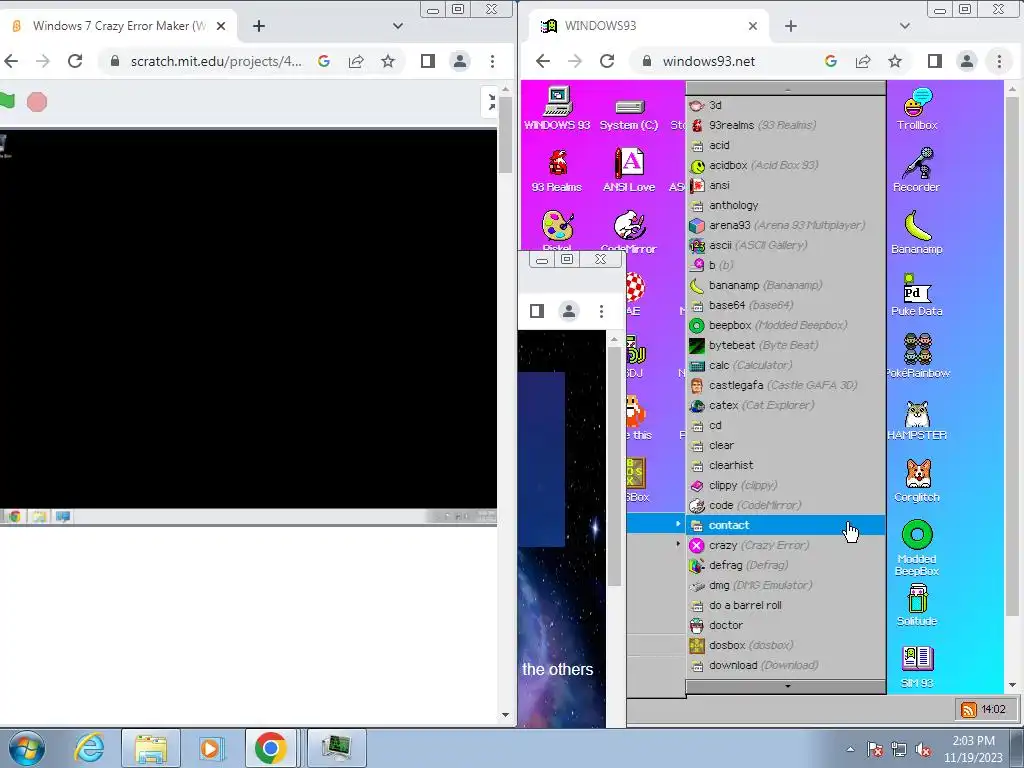Launch the Modded BeepBox desktop icon

pyautogui.click(x=917, y=547)
